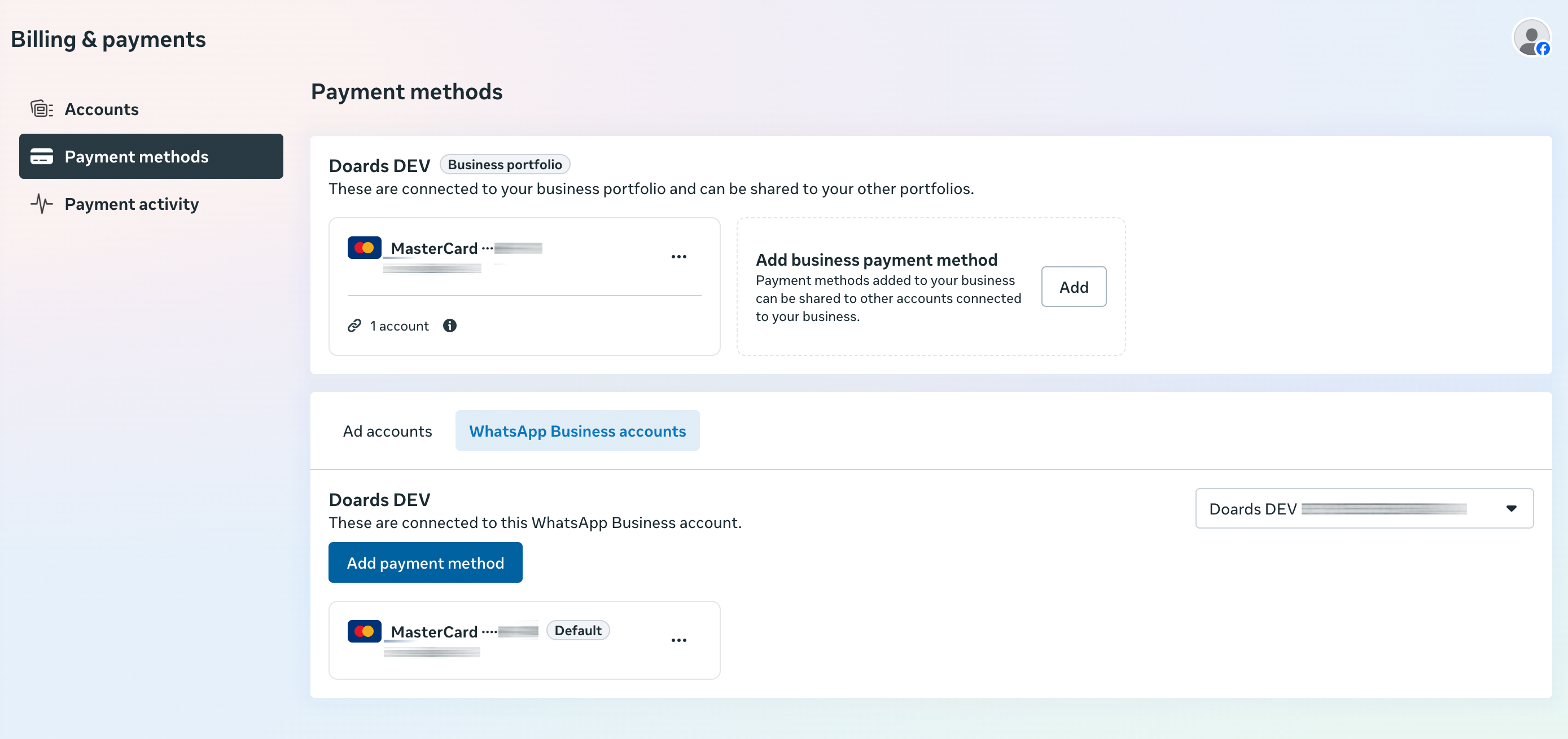1568x739 pixels.
Task: Click the link icon next to 1 account
Action: pos(354,326)
